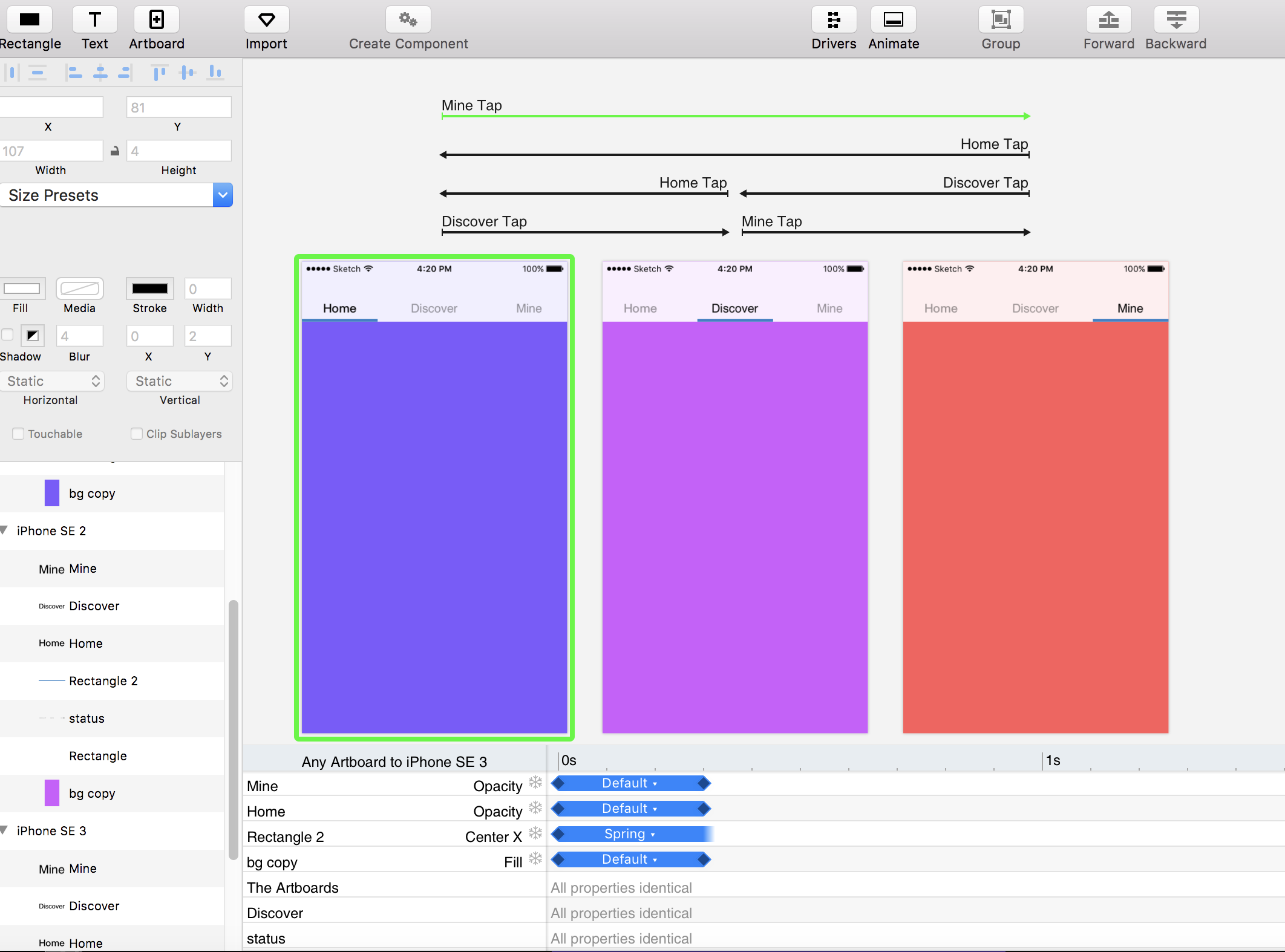Open the Stroke color swatch
This screenshot has height=952, width=1285.
click(150, 289)
